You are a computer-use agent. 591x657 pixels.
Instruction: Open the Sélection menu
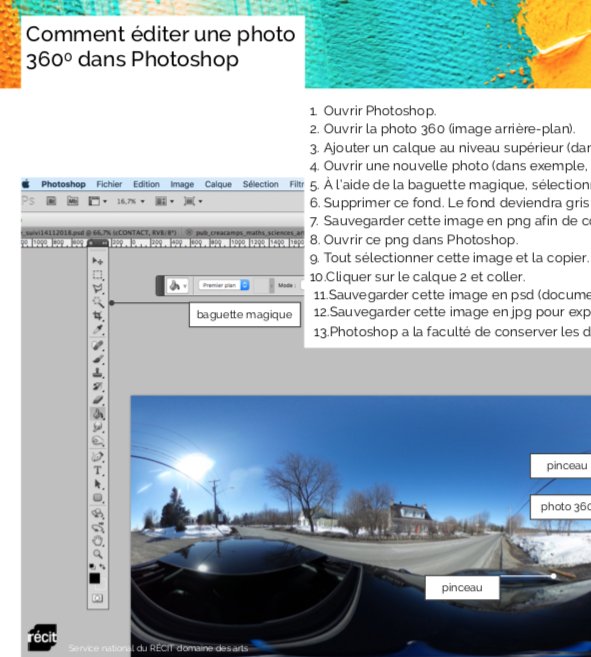pyautogui.click(x=260, y=184)
